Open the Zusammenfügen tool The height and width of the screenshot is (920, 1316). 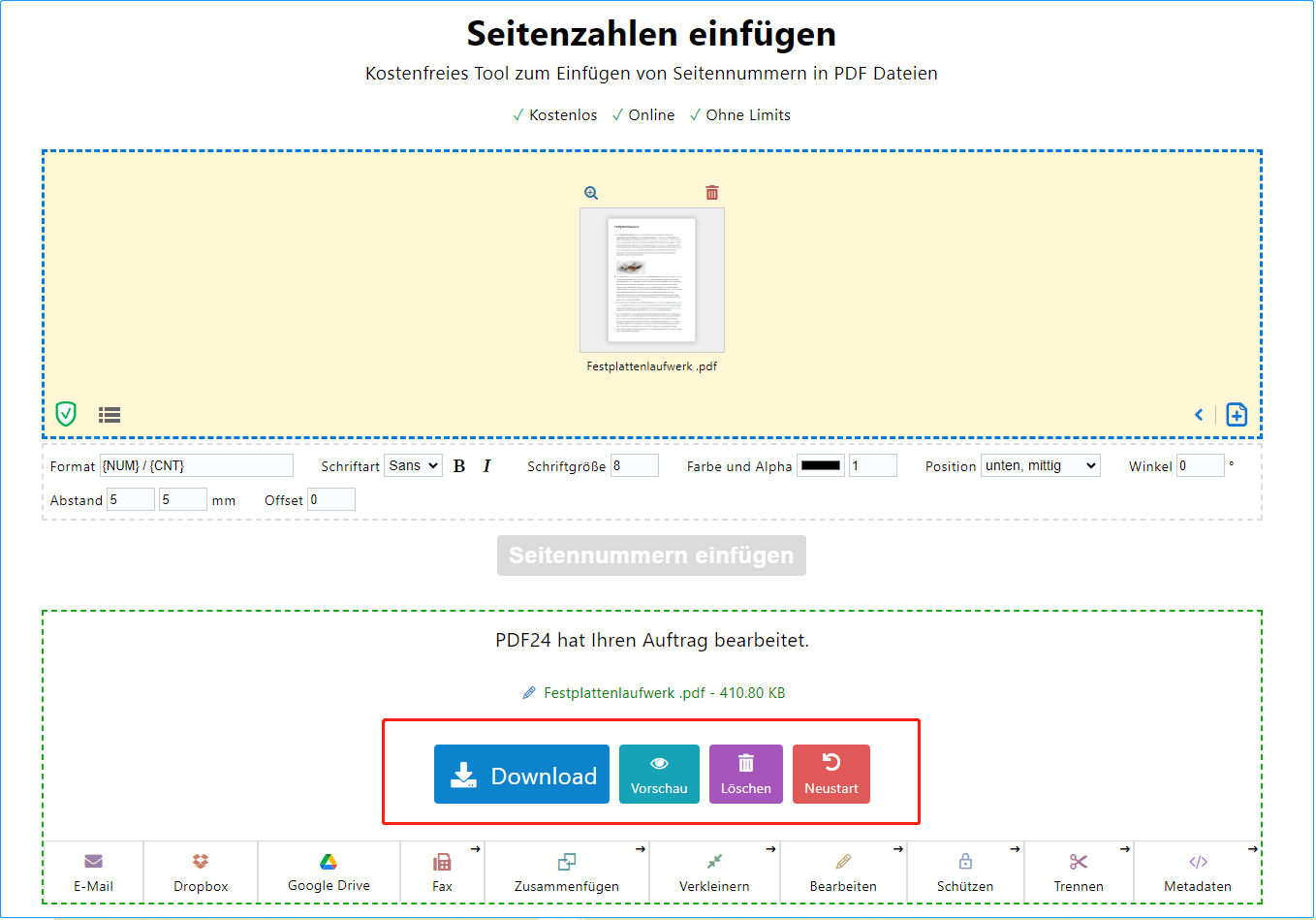tap(566, 872)
